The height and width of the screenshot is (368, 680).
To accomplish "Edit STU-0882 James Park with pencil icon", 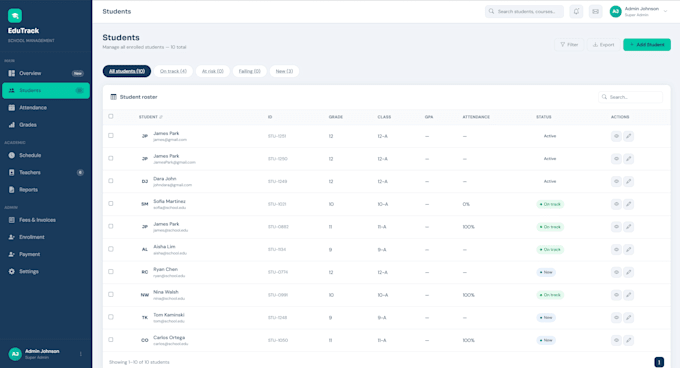I will [628, 227].
